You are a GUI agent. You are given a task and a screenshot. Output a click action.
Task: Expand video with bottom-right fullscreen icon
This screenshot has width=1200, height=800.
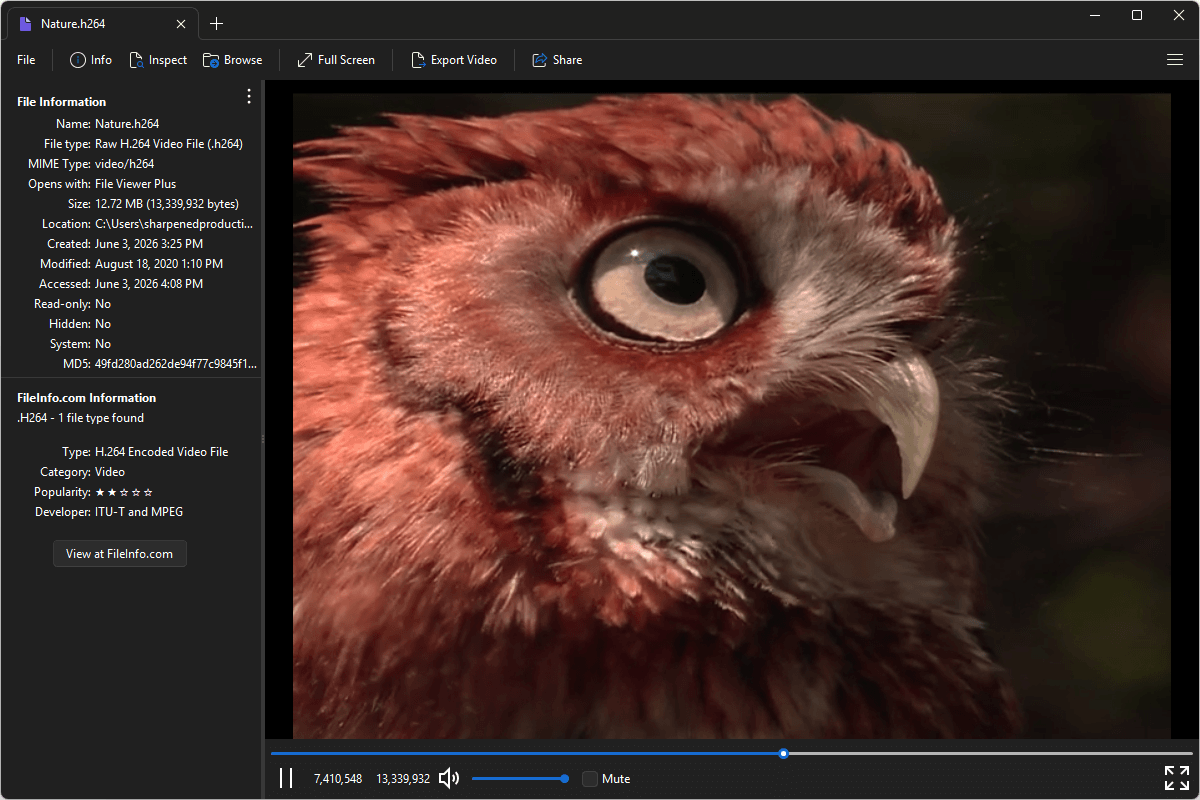1176,778
